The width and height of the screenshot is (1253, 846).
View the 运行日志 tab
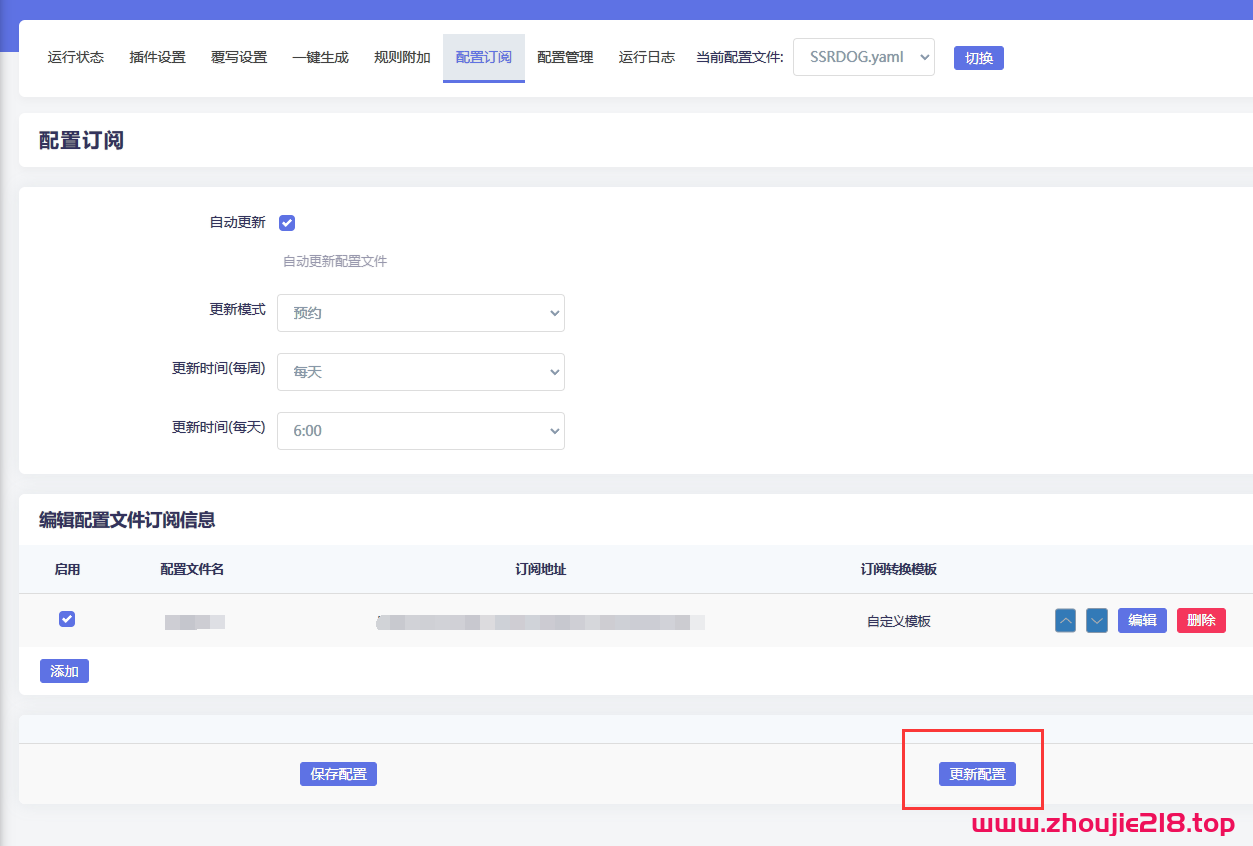coord(646,57)
